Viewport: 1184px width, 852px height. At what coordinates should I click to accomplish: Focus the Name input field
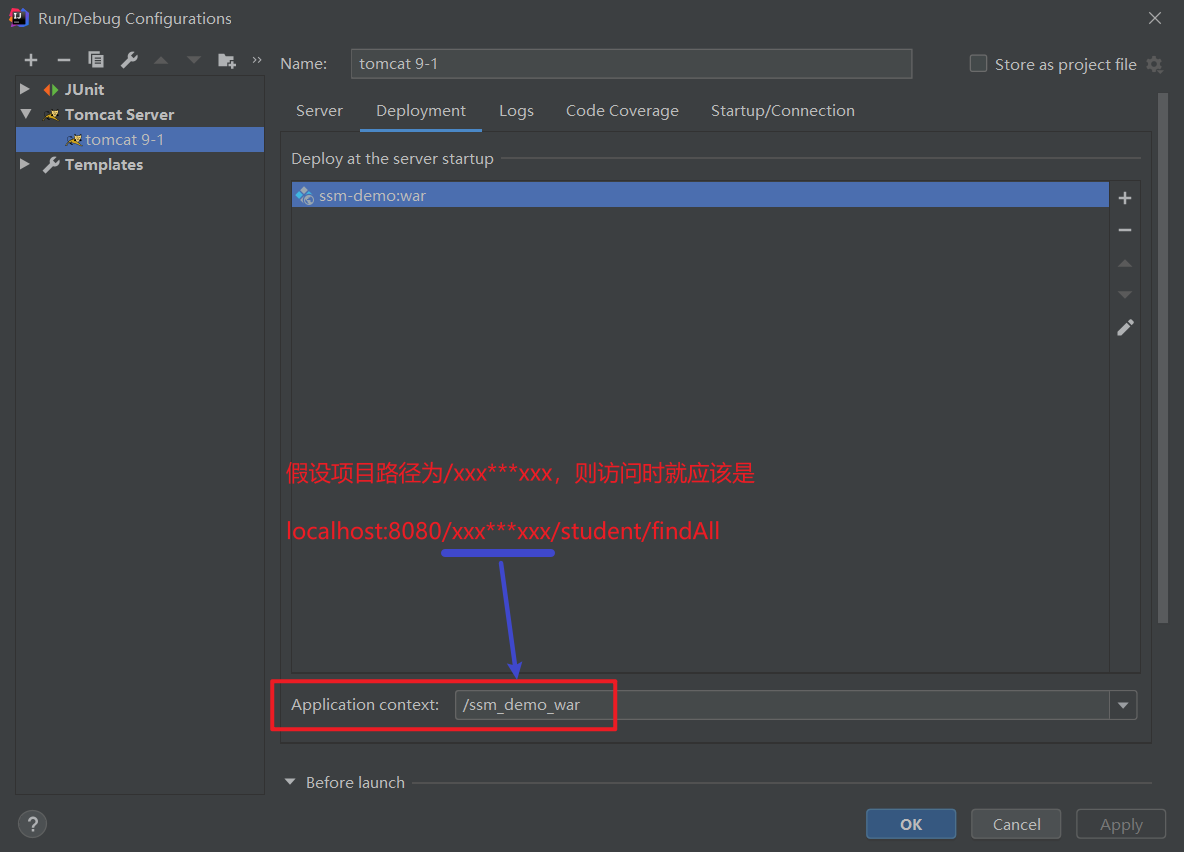coord(631,63)
